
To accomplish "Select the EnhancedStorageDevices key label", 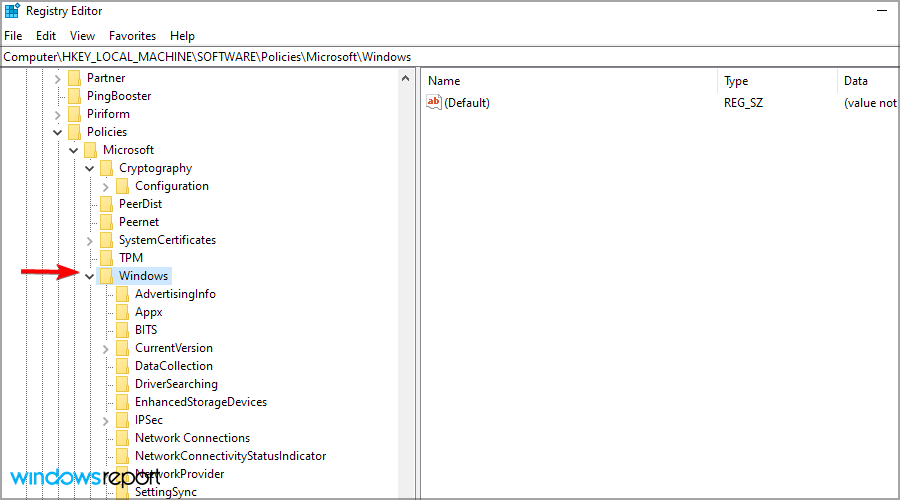I will click(x=201, y=401).
